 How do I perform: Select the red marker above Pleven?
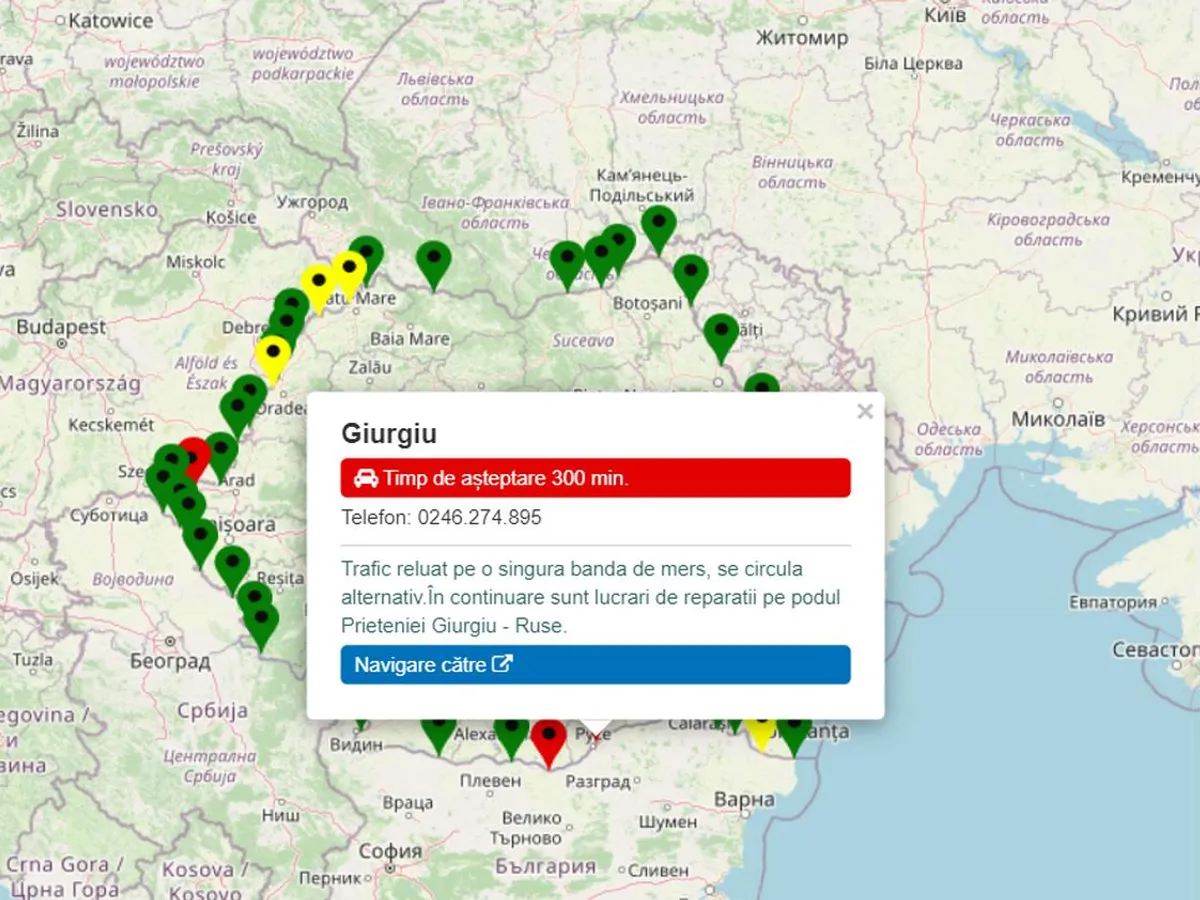(x=548, y=740)
